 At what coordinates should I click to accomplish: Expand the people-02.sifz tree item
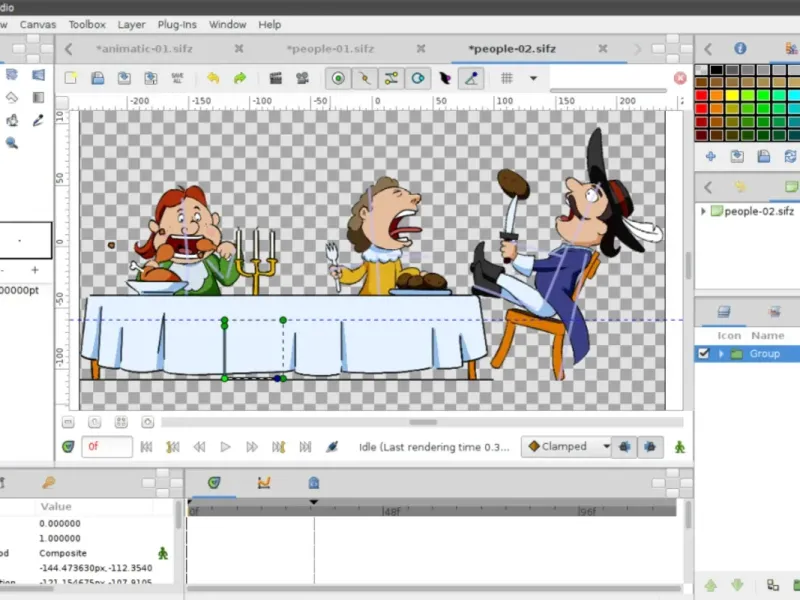704,211
